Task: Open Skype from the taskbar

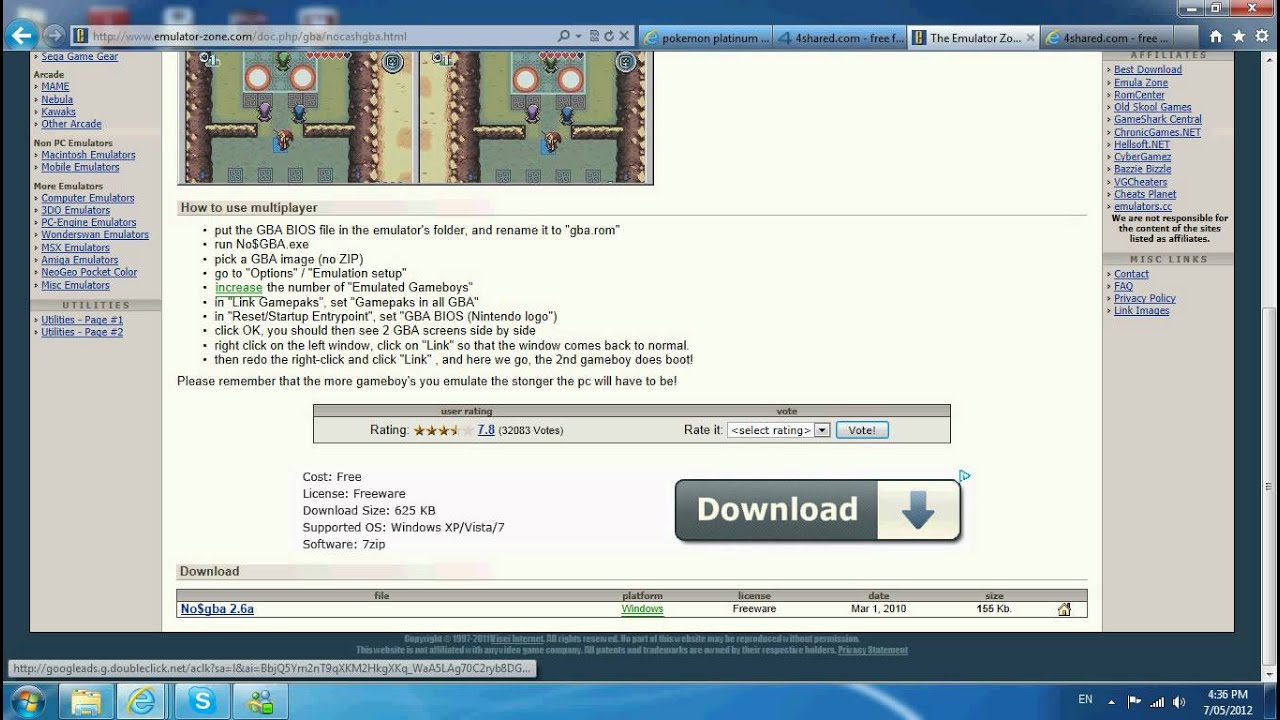Action: coord(203,700)
